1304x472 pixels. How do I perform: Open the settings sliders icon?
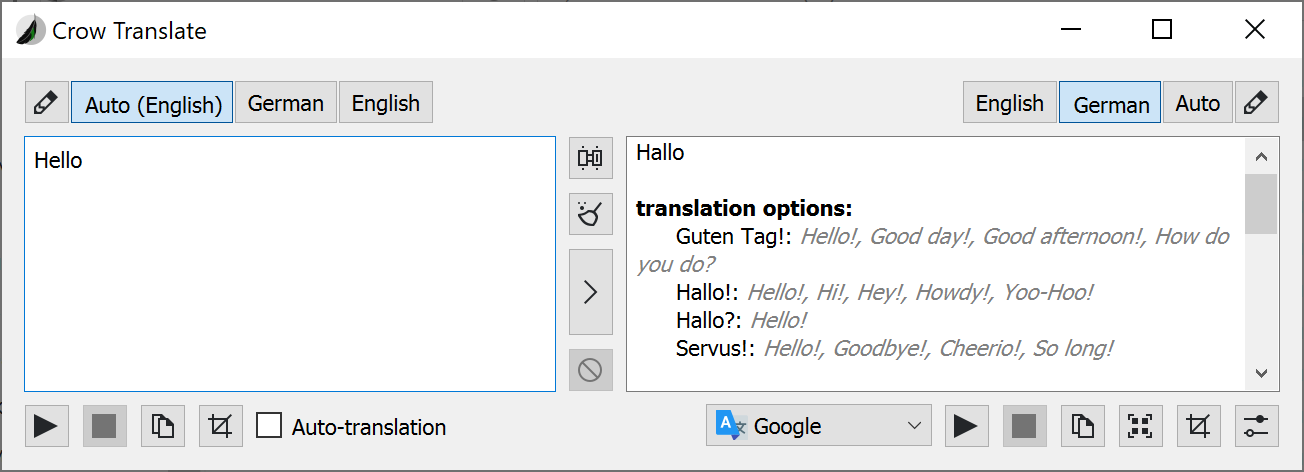(1257, 426)
